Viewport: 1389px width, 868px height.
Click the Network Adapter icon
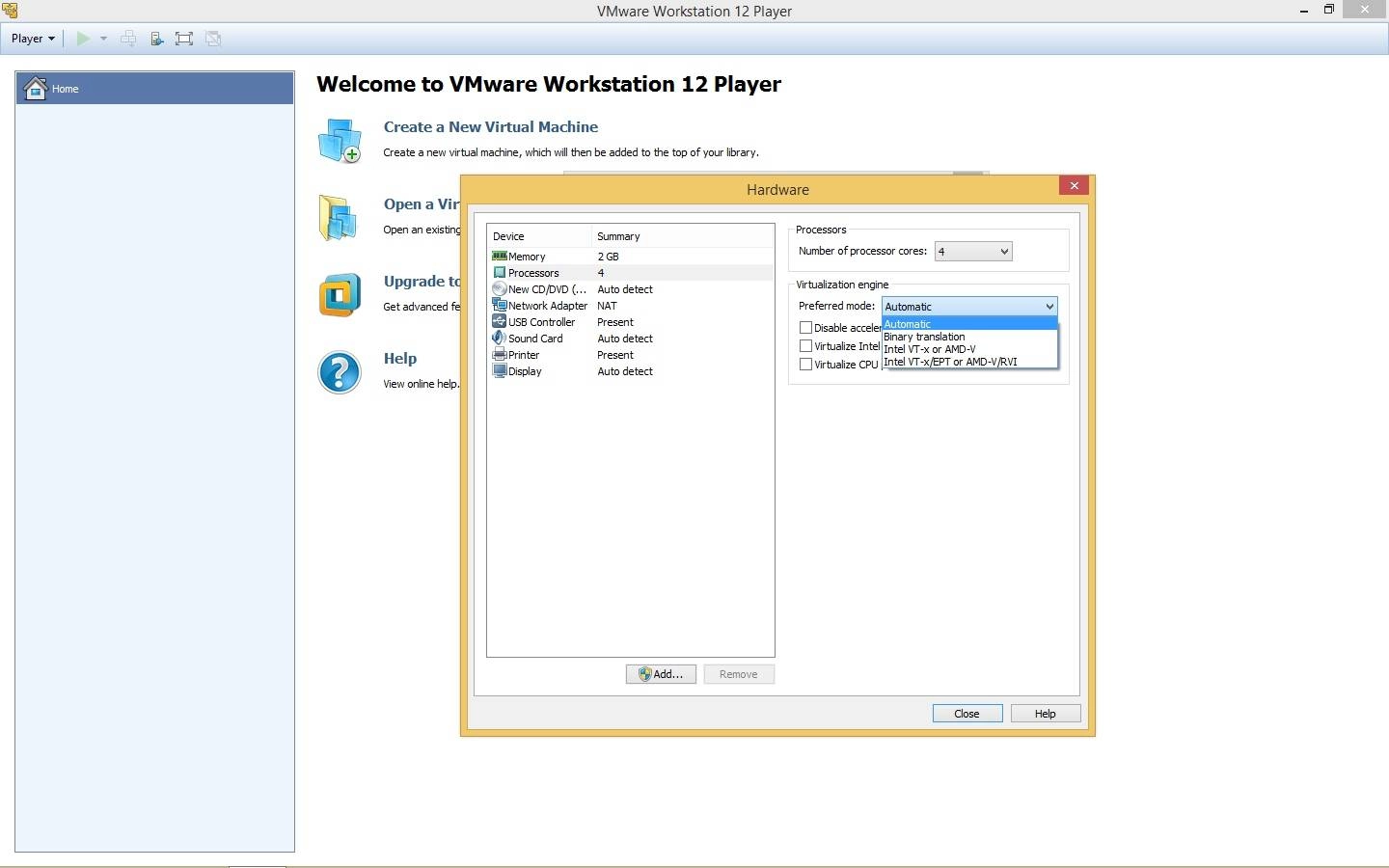[x=499, y=305]
